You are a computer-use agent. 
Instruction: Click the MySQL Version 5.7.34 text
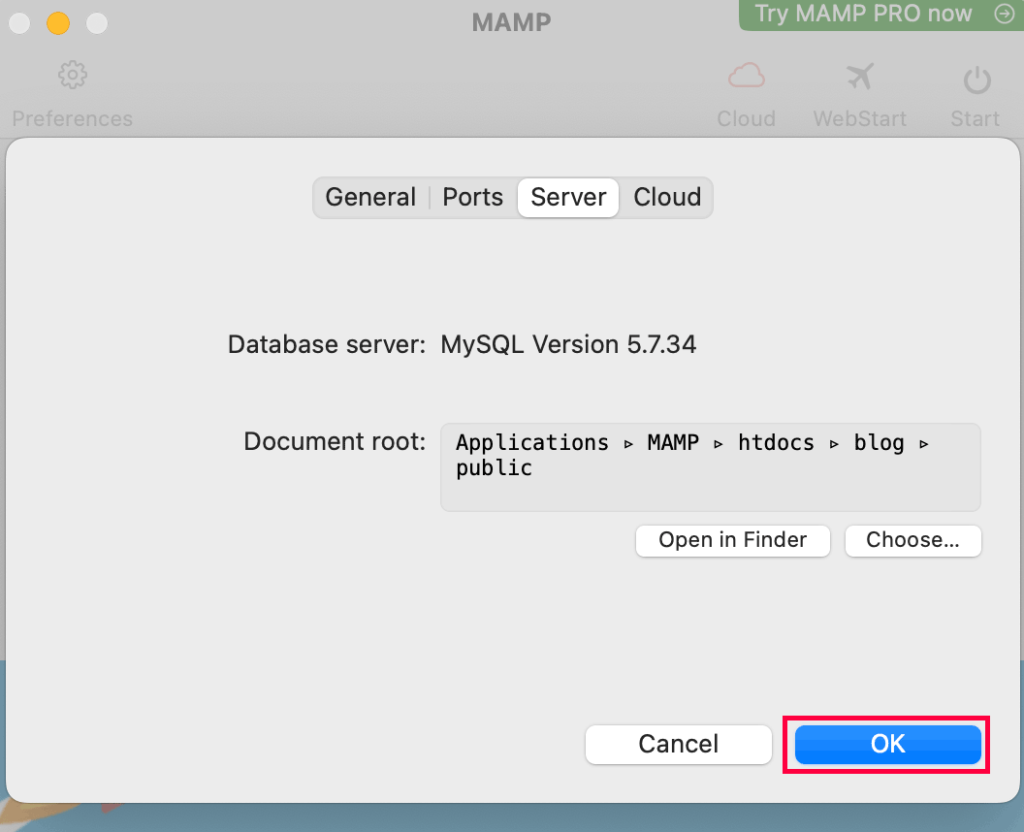[568, 345]
